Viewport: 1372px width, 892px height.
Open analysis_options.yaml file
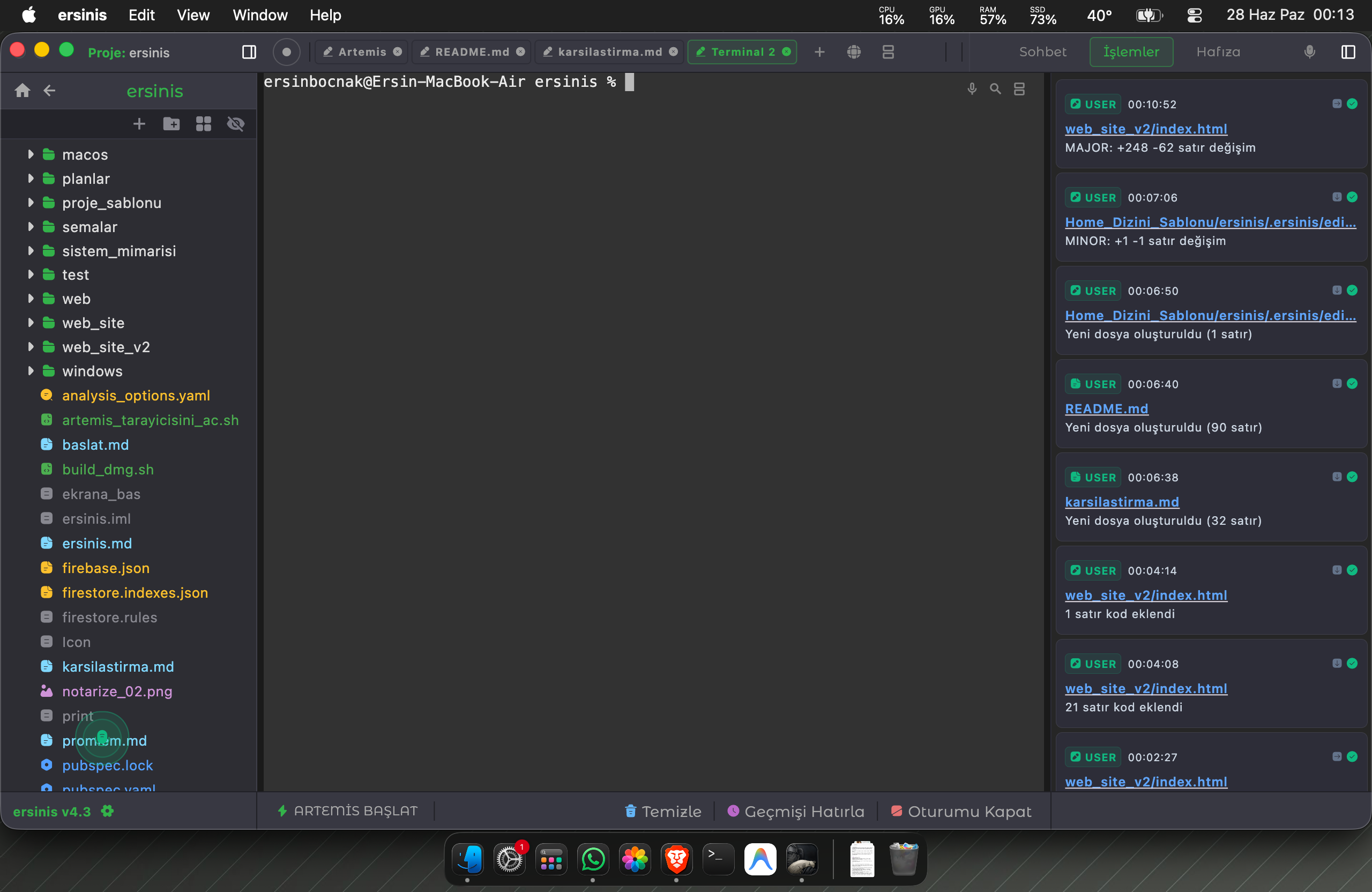pyautogui.click(x=136, y=395)
